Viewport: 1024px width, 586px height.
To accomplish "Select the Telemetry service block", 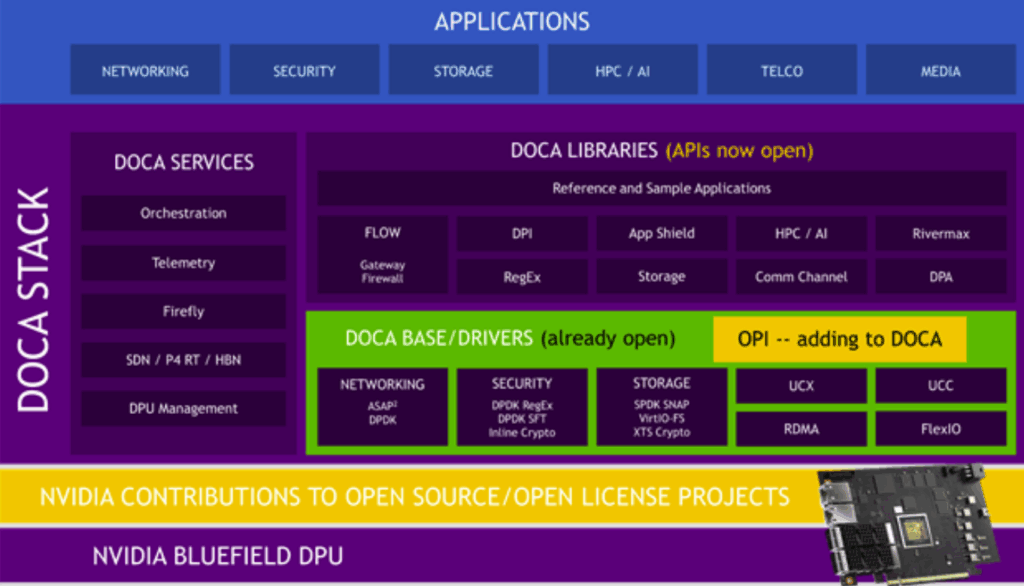I will pyautogui.click(x=183, y=263).
